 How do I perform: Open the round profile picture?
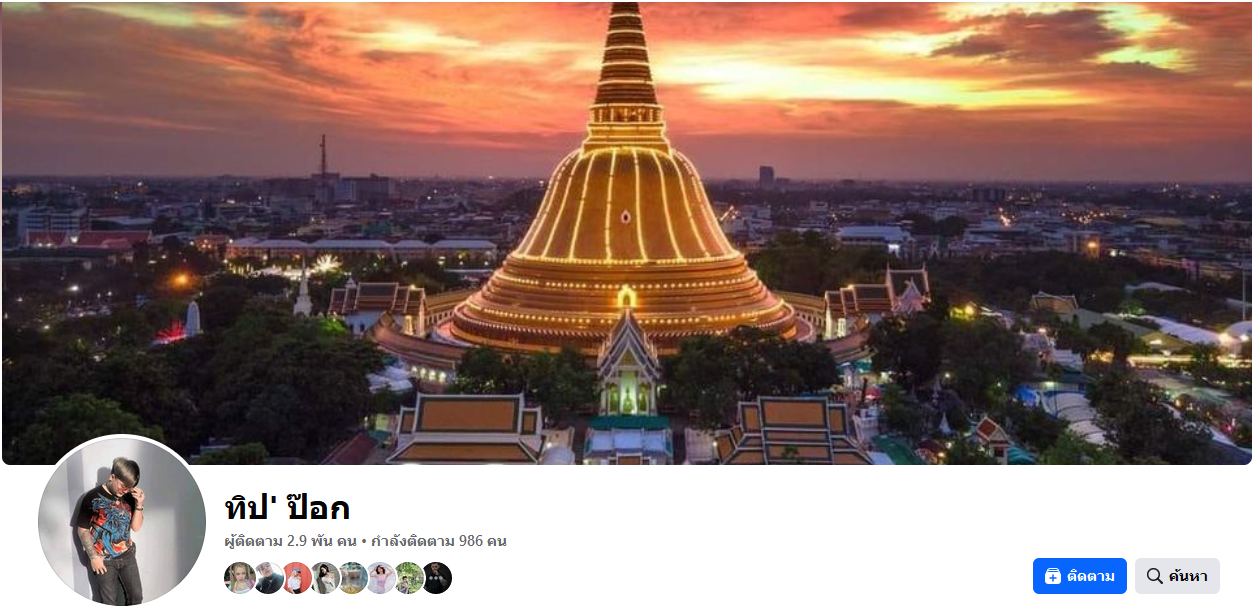122,521
